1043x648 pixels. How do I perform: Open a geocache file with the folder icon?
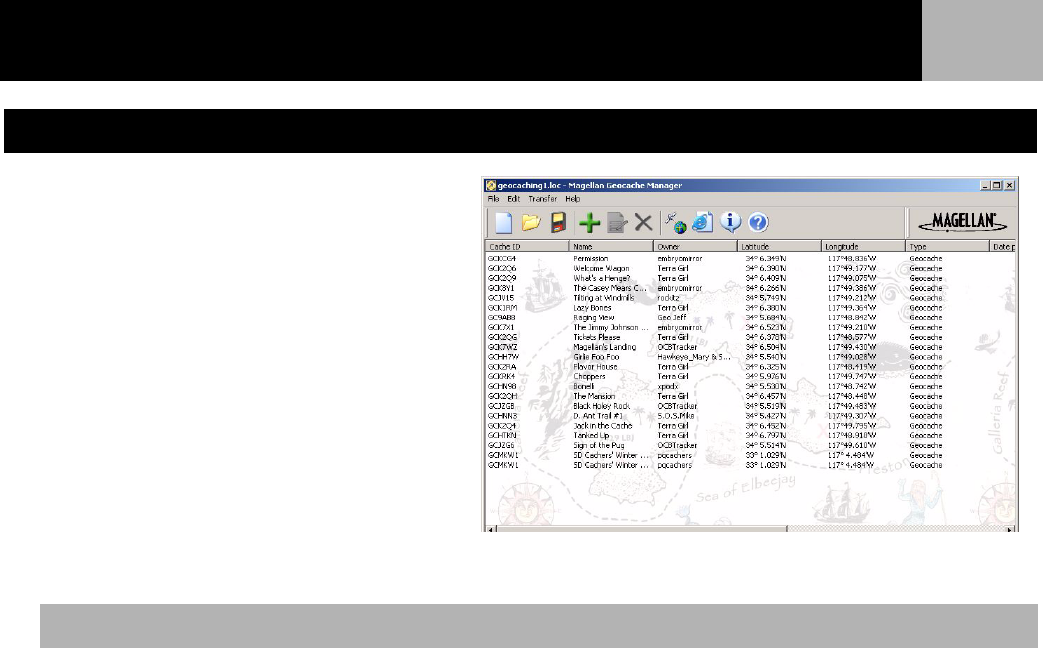tap(531, 222)
